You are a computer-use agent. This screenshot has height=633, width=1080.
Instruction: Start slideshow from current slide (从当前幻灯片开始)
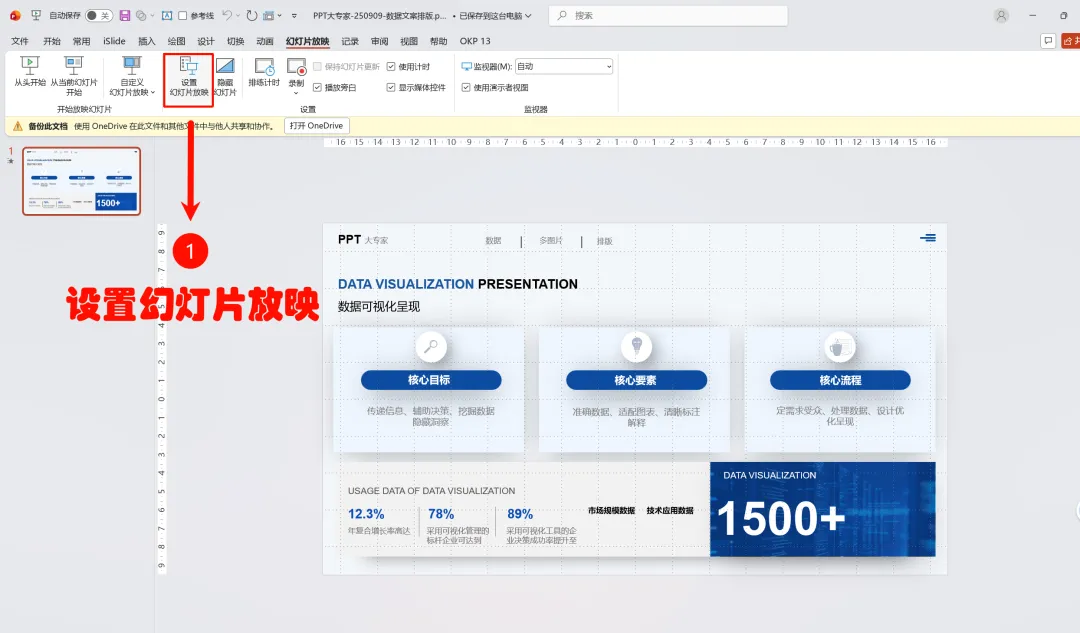[74, 76]
